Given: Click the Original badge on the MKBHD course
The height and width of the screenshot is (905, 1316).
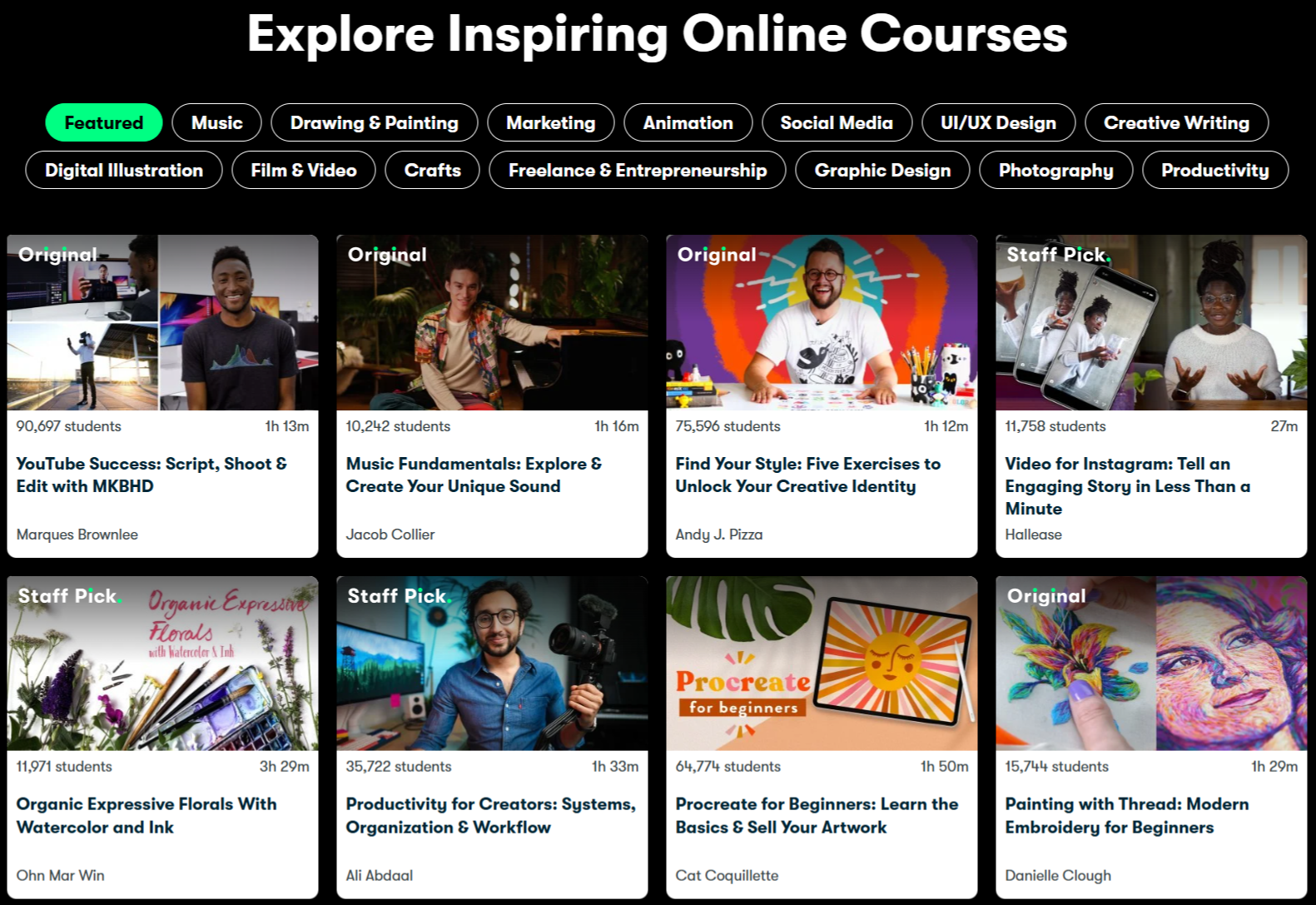Looking at the screenshot, I should tap(57, 255).
